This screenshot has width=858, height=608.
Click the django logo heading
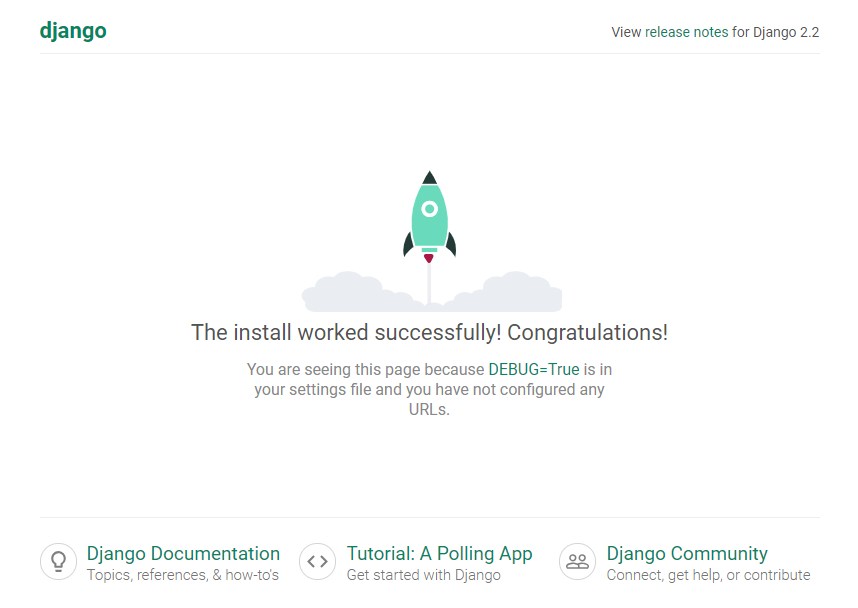[73, 31]
